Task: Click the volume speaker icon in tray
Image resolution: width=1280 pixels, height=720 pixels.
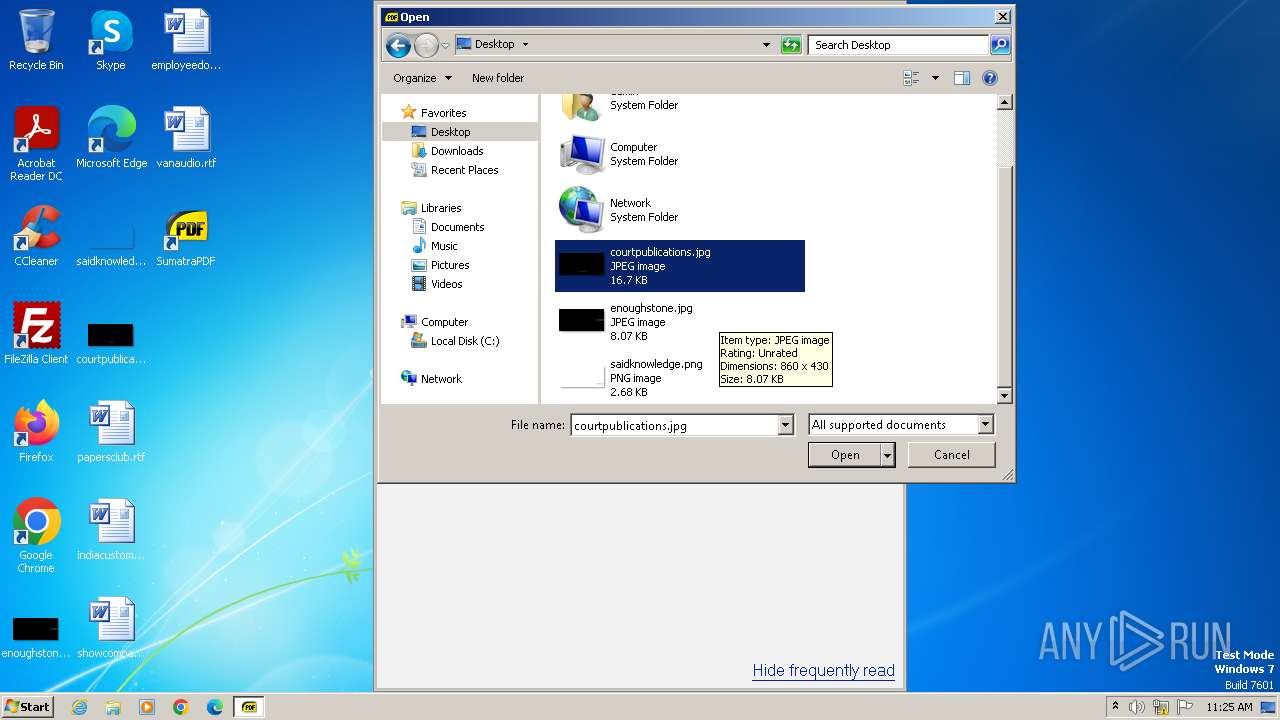Action: tap(1137, 707)
